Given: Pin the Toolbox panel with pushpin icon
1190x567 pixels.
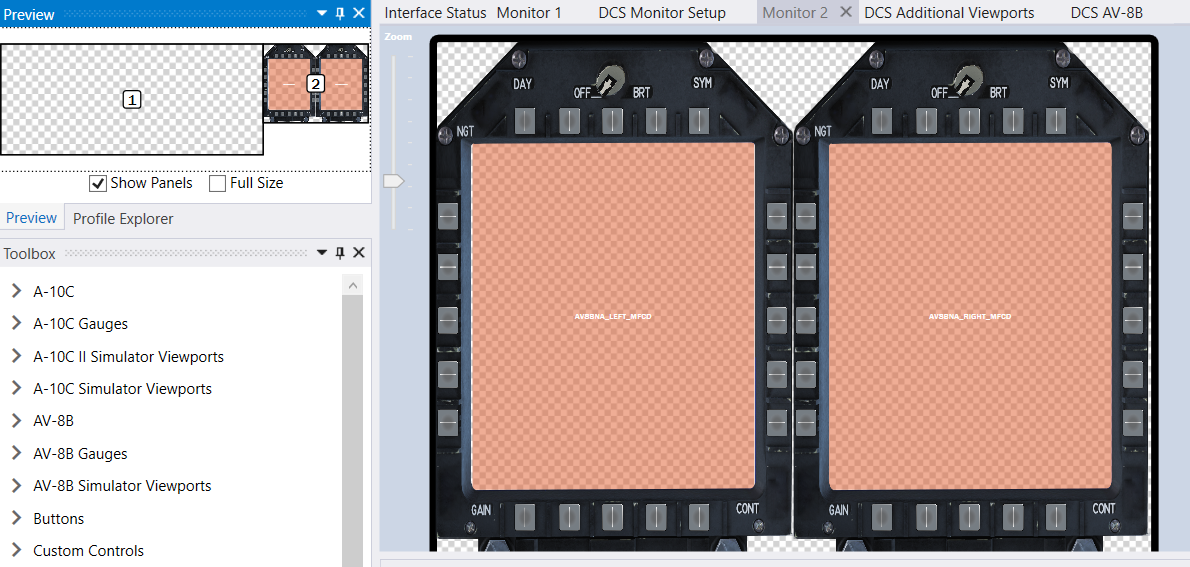Looking at the screenshot, I should click(340, 253).
